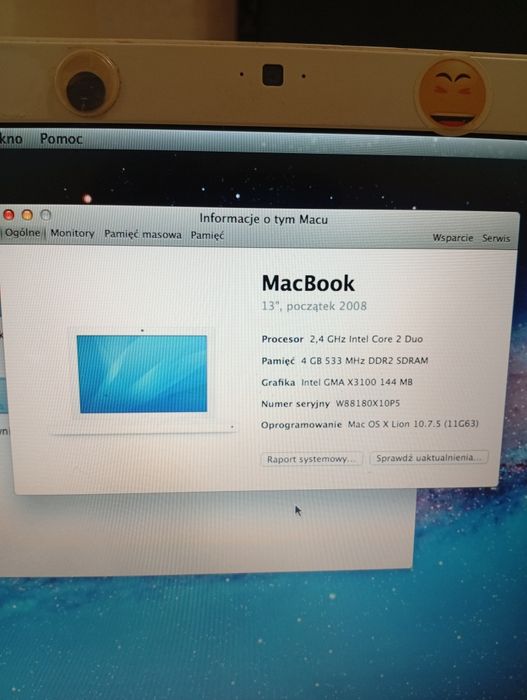Click 'Mac OS X Lion 10.7.5 (11G63)' text
The width and height of the screenshot is (527, 700).
413,424
